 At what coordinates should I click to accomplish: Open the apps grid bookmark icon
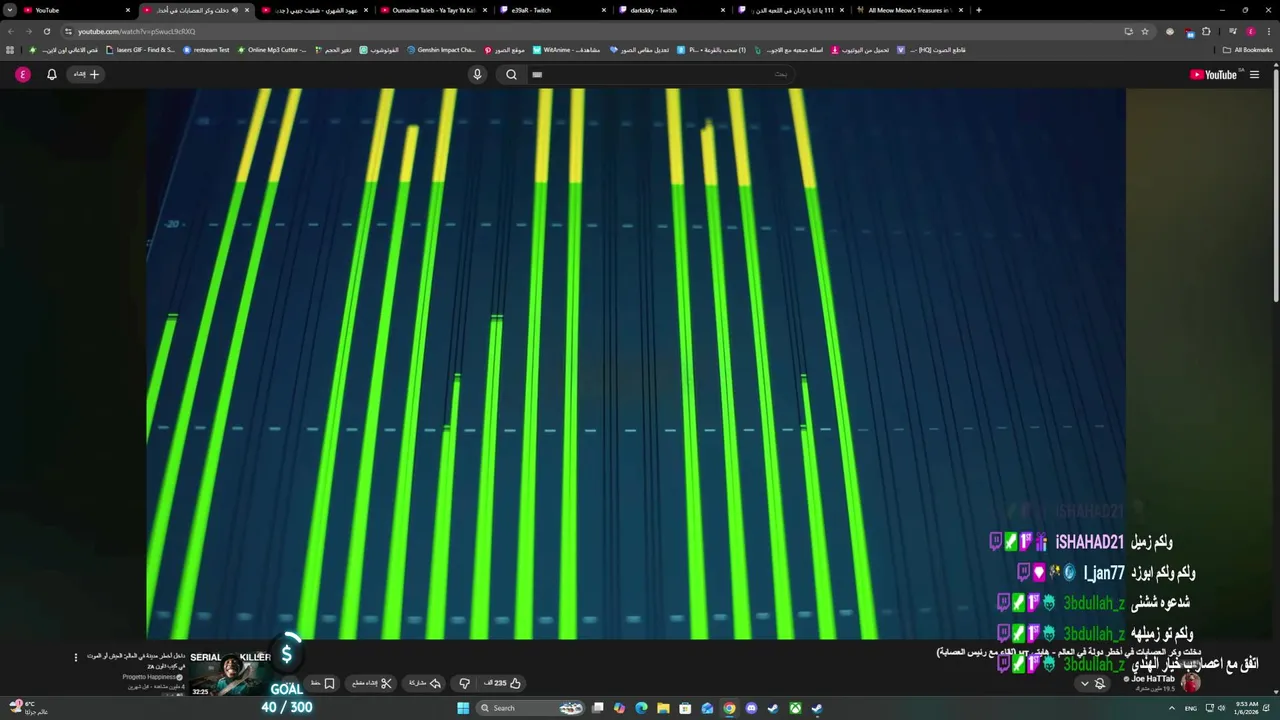pyautogui.click(x=10, y=49)
